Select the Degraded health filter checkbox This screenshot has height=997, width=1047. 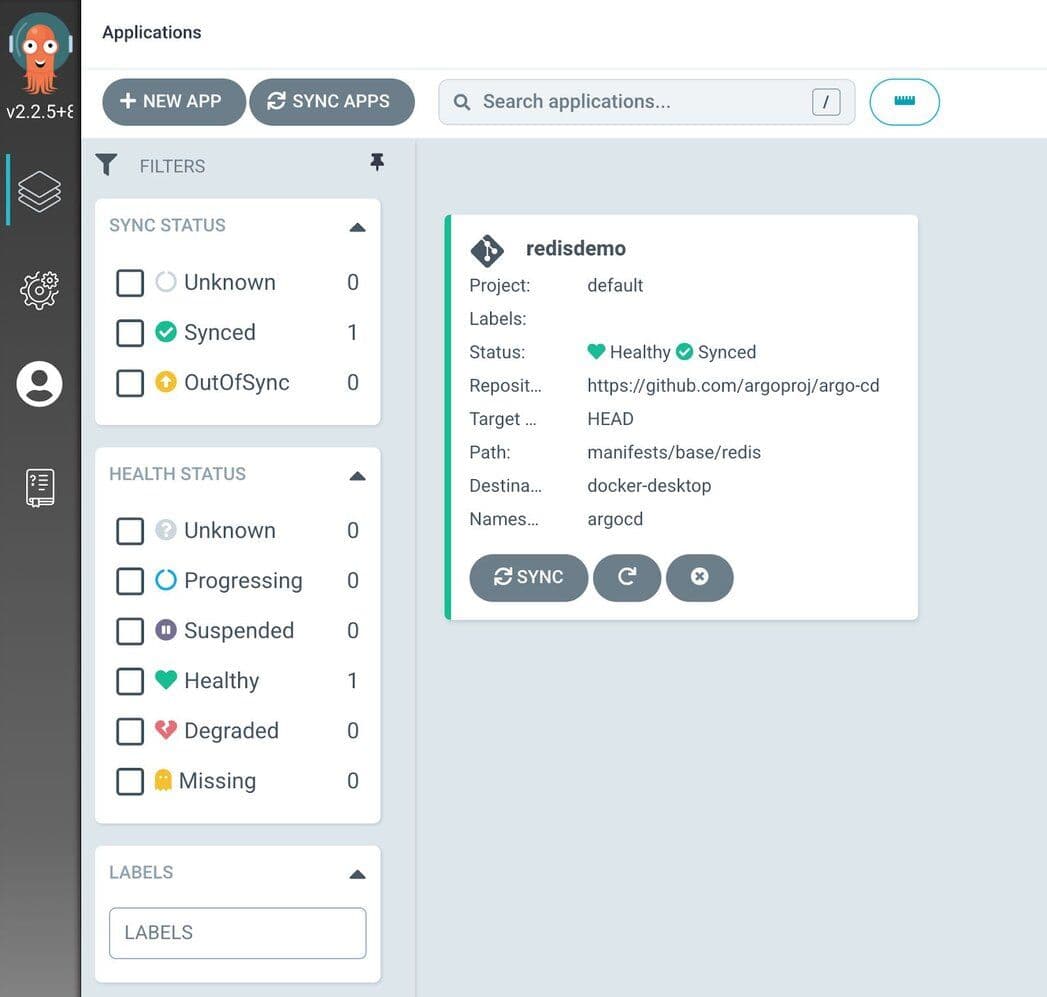130,731
